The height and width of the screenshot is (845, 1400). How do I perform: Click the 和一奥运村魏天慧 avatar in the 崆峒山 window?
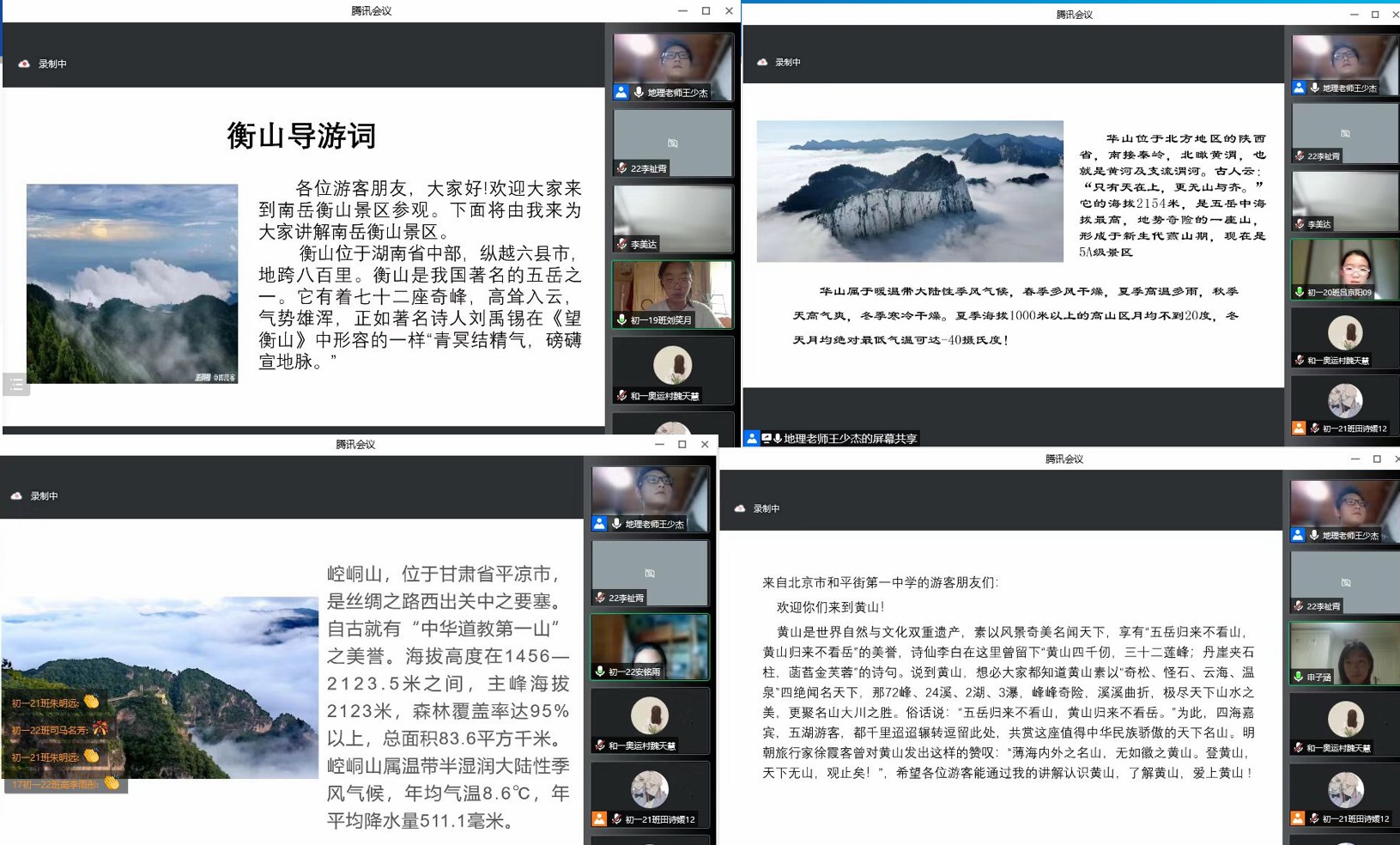click(x=650, y=715)
